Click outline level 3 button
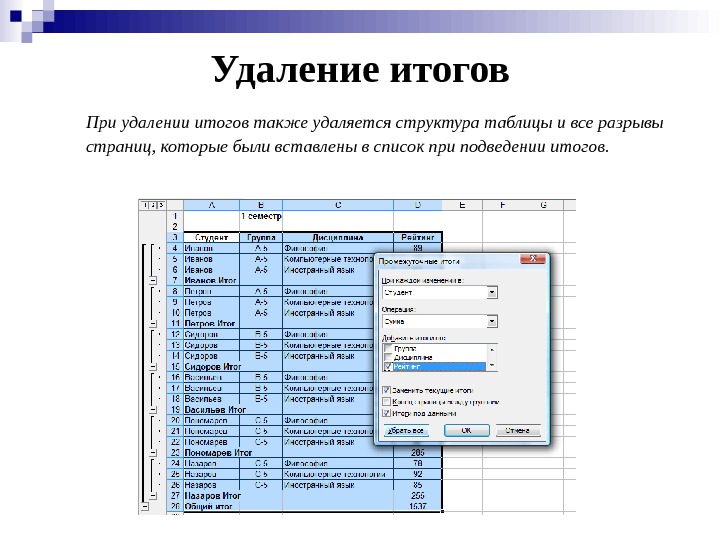The height and width of the screenshot is (540, 720). pyautogui.click(x=161, y=205)
